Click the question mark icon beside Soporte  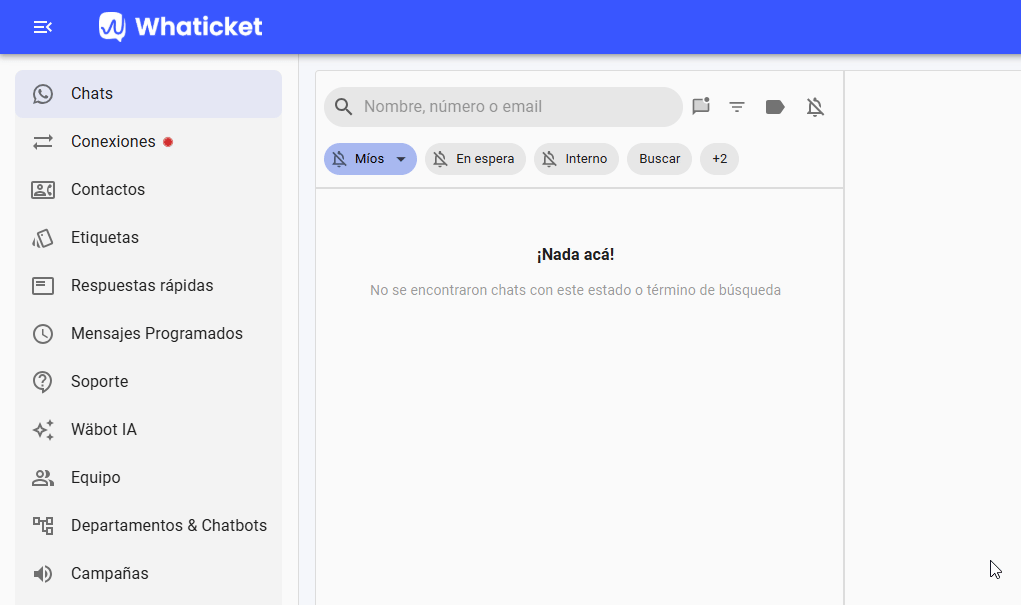click(x=43, y=382)
